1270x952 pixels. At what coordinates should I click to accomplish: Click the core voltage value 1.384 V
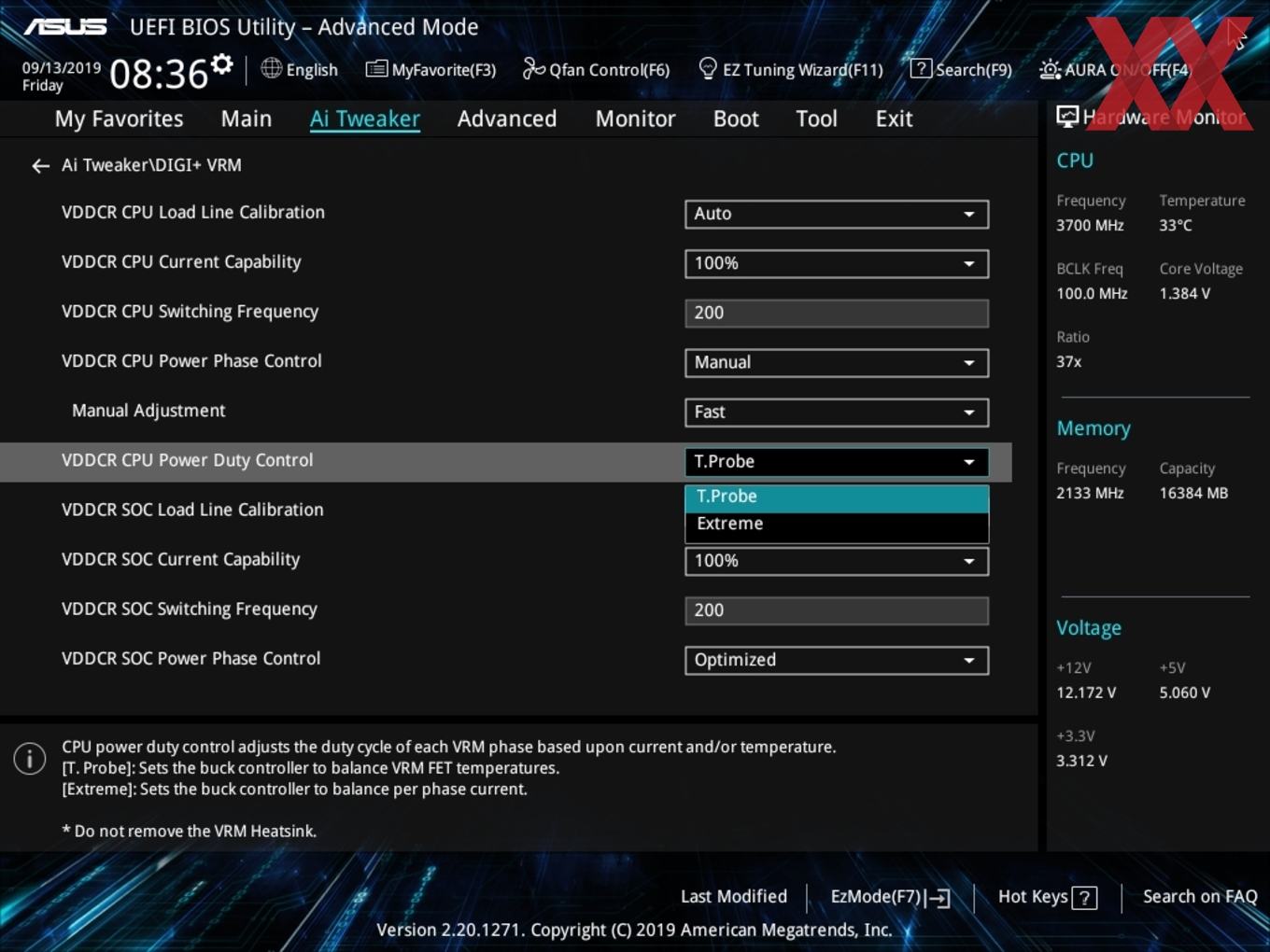tap(1185, 294)
